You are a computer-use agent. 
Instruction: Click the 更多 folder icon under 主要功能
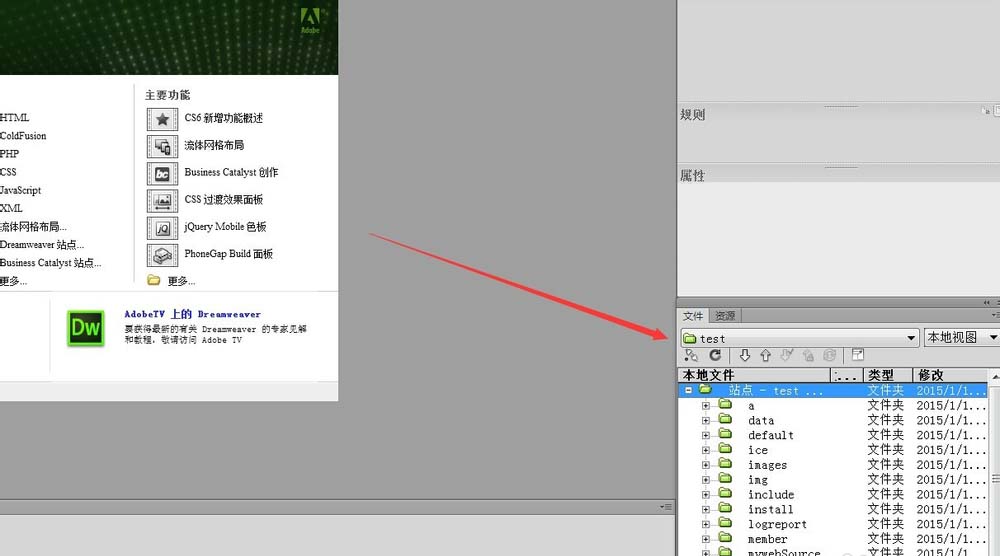click(x=154, y=280)
